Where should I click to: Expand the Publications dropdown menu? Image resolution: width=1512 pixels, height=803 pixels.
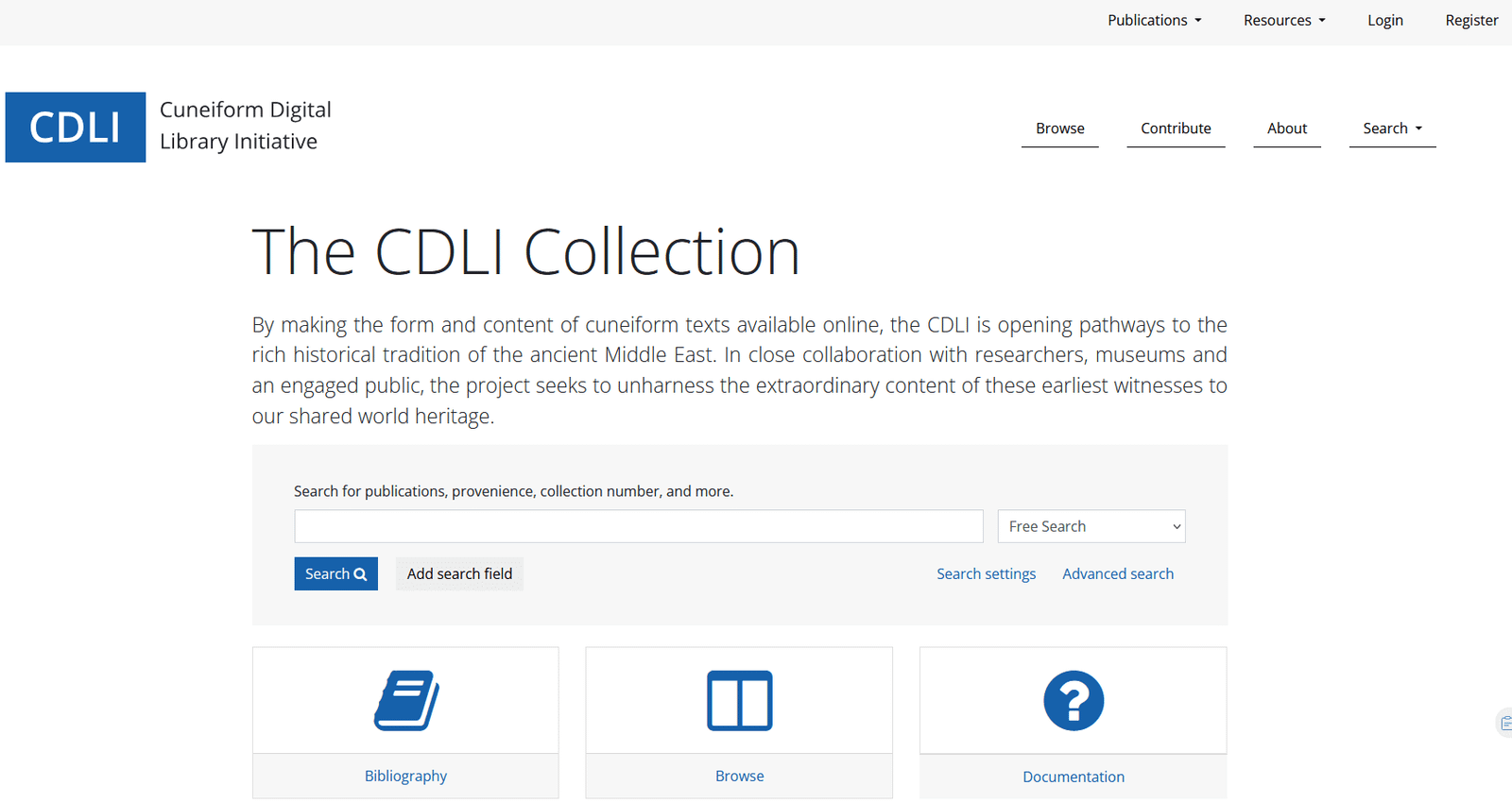[1155, 20]
